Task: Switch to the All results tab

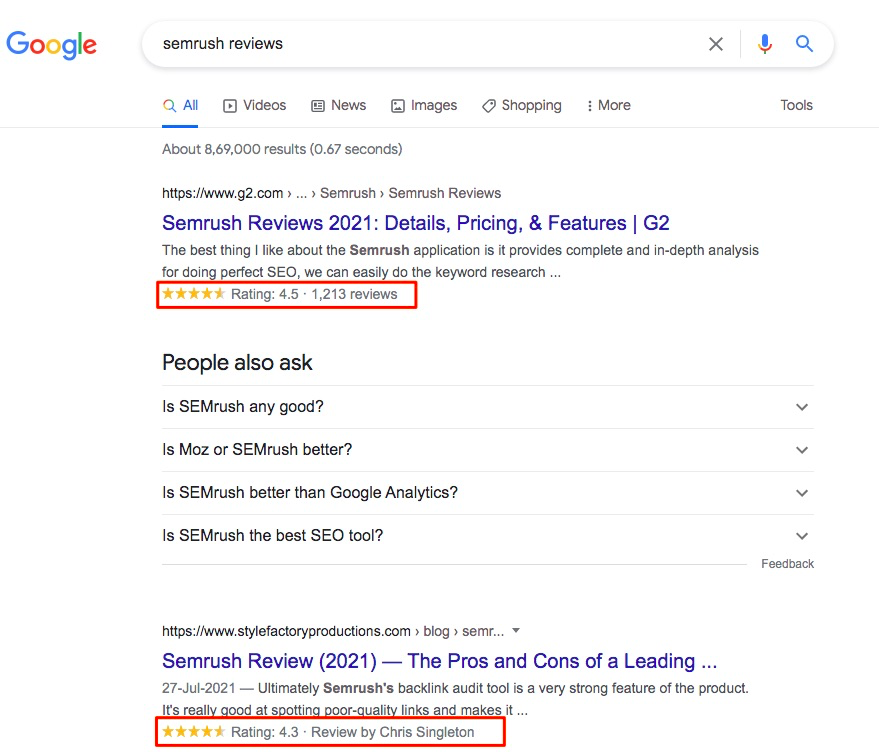Action: 180,104
